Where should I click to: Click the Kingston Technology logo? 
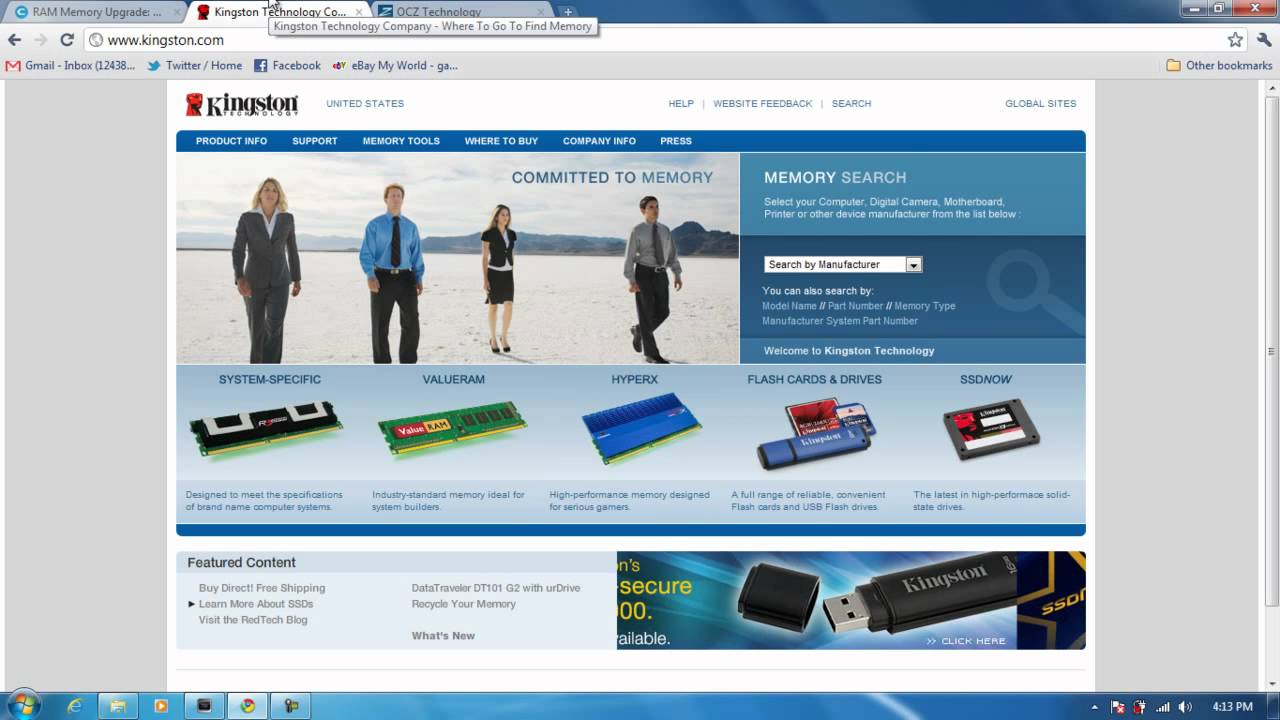coord(241,104)
